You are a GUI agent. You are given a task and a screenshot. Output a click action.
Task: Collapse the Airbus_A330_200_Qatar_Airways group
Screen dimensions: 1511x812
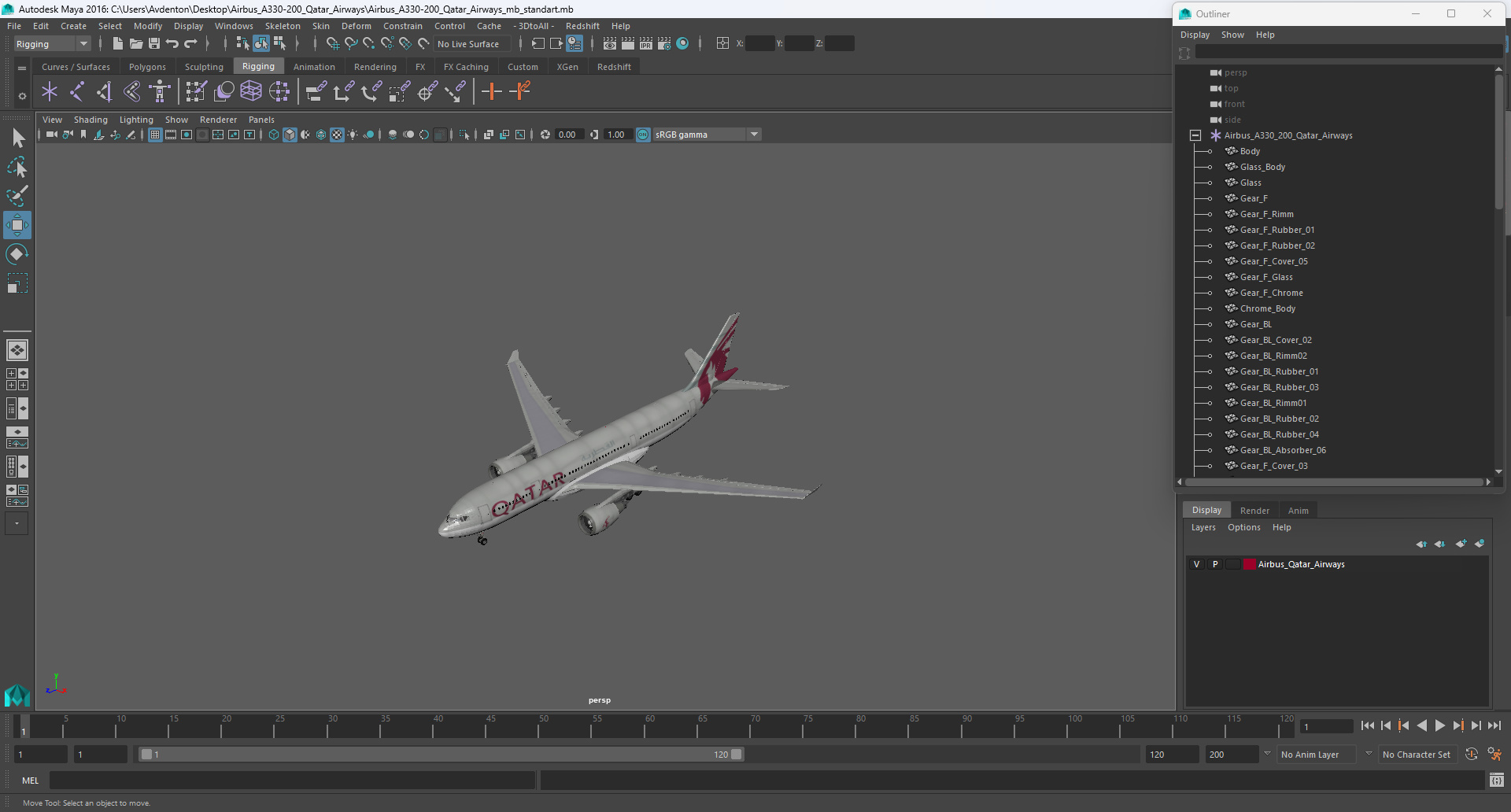coord(1195,135)
